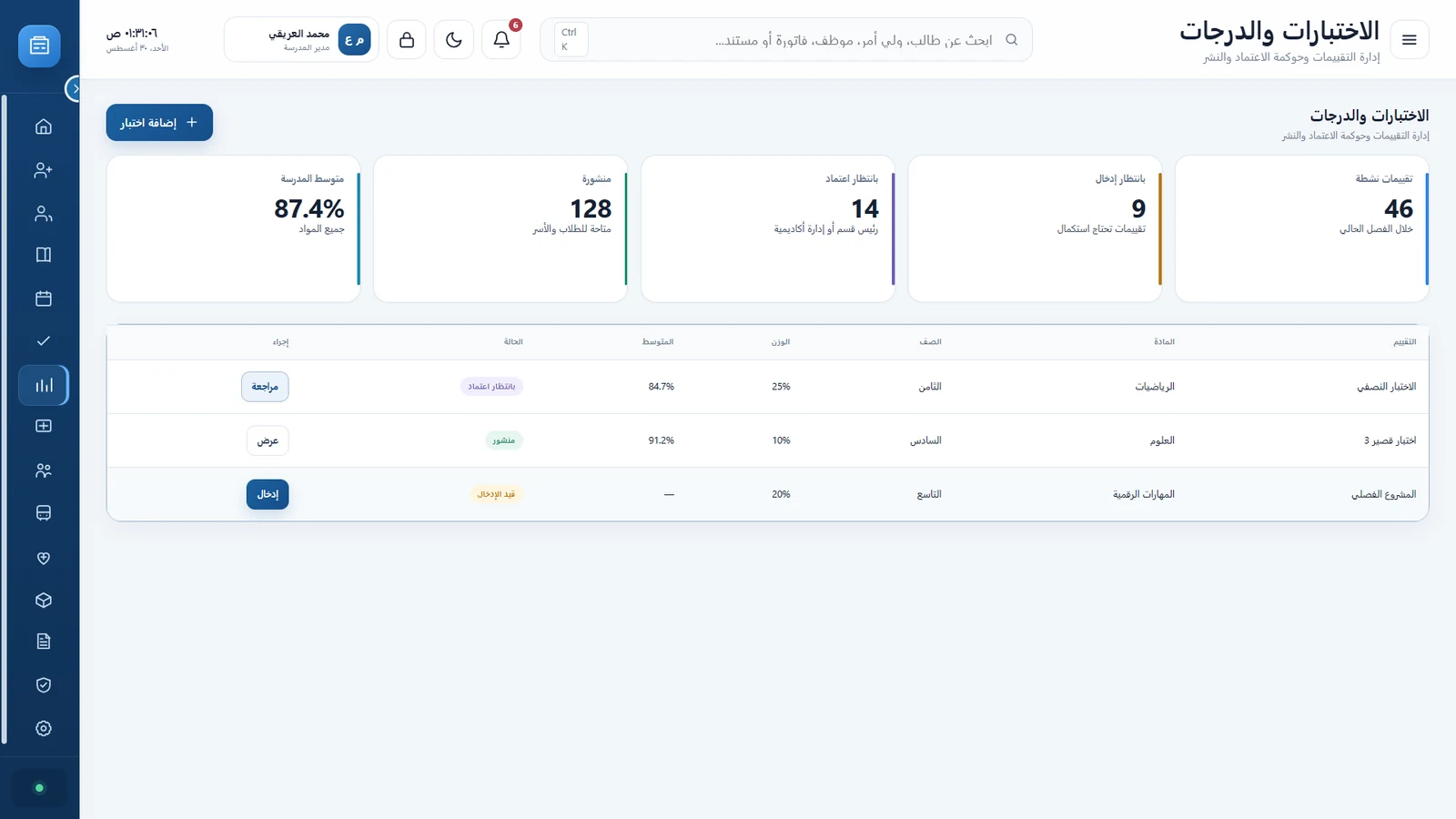
Task: Open the group-of-people sidebar icon
Action: pyautogui.click(x=43, y=470)
